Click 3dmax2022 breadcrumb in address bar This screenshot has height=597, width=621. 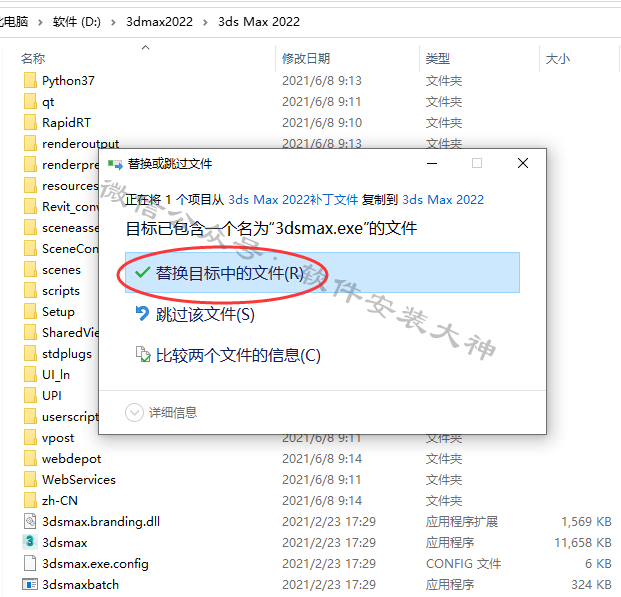click(159, 22)
